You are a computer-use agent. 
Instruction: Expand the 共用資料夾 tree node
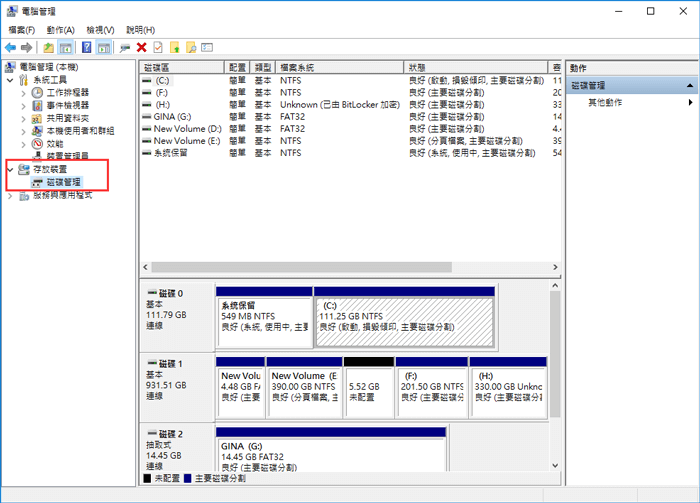(x=24, y=119)
